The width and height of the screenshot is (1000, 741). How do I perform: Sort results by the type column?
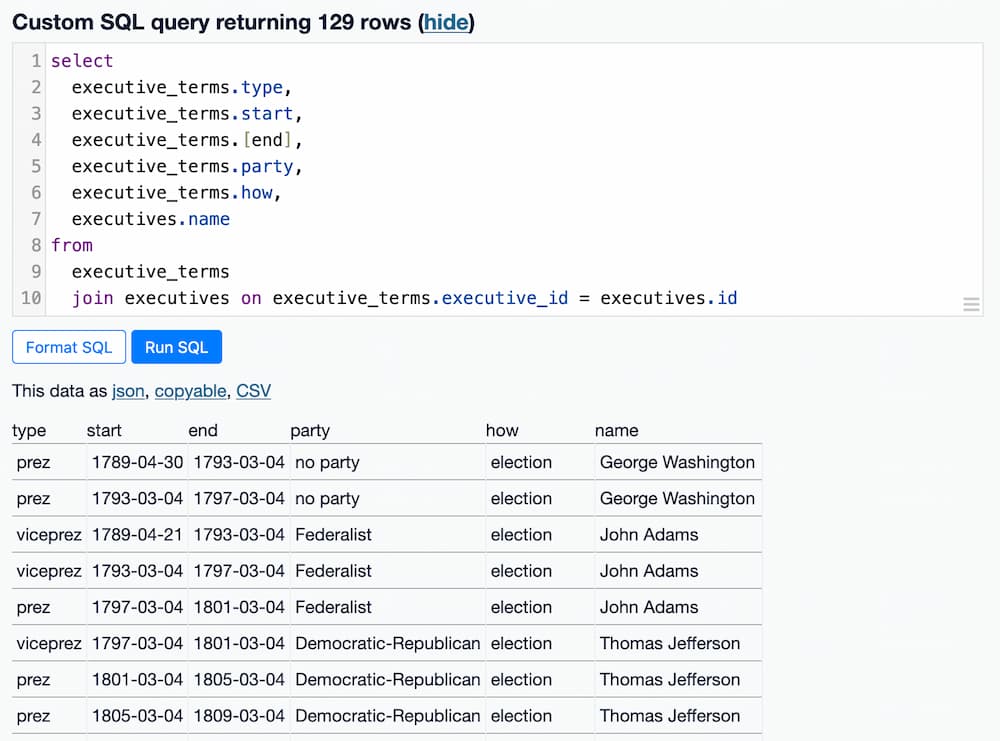coord(26,430)
